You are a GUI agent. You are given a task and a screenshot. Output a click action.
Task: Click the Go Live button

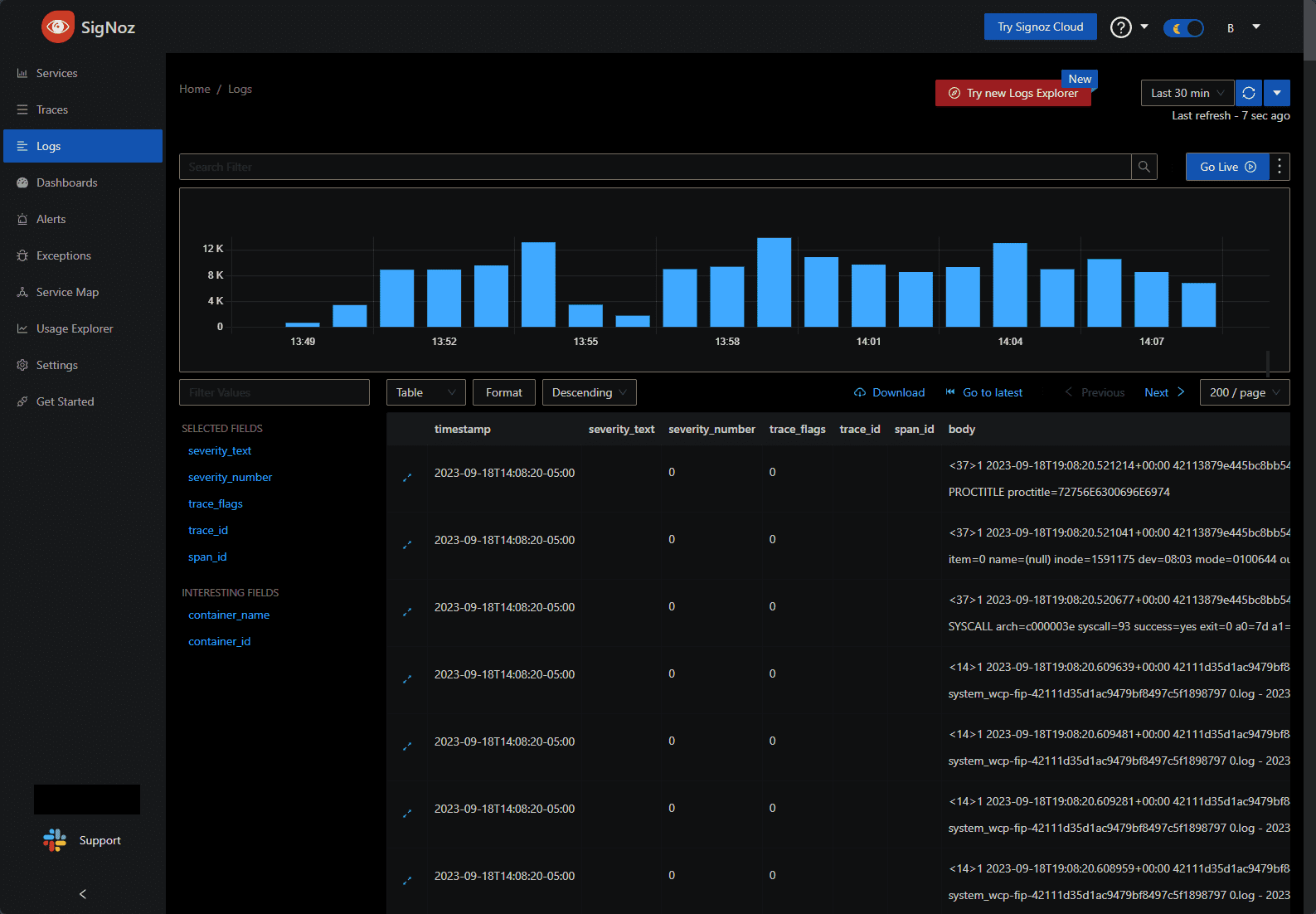click(x=1226, y=167)
